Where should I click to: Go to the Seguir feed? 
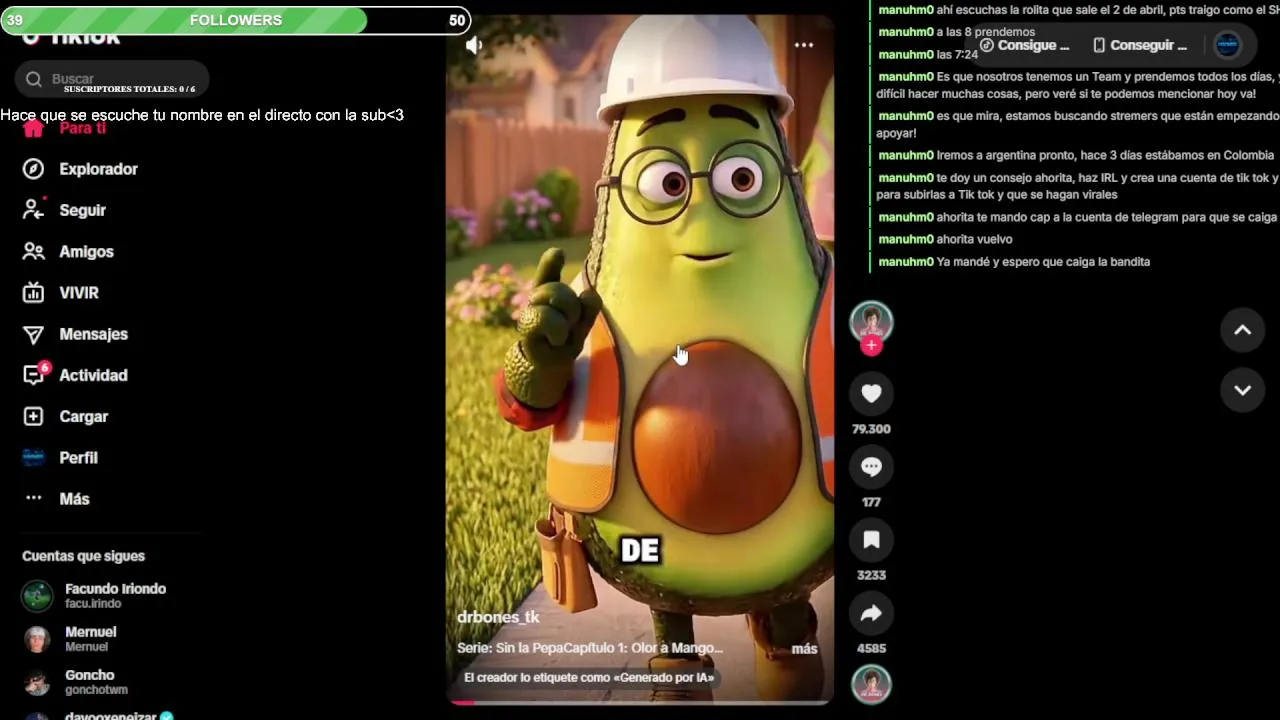coord(82,210)
